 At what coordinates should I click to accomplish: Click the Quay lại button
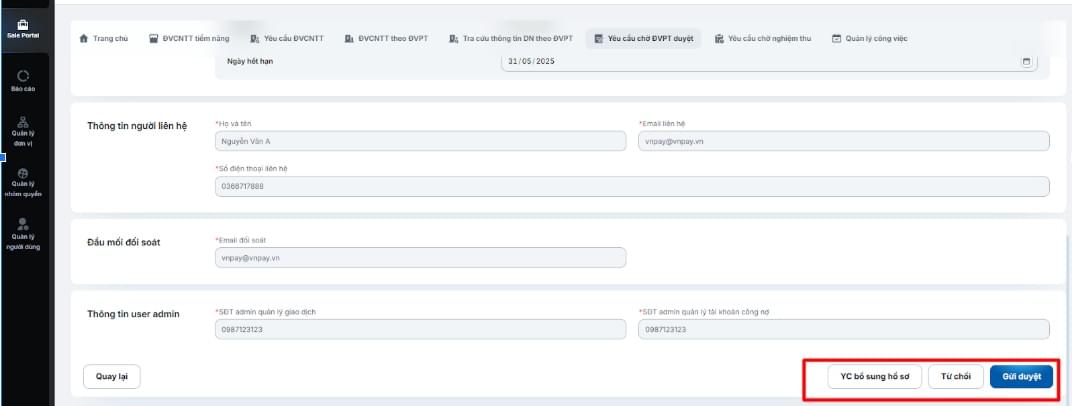click(111, 377)
